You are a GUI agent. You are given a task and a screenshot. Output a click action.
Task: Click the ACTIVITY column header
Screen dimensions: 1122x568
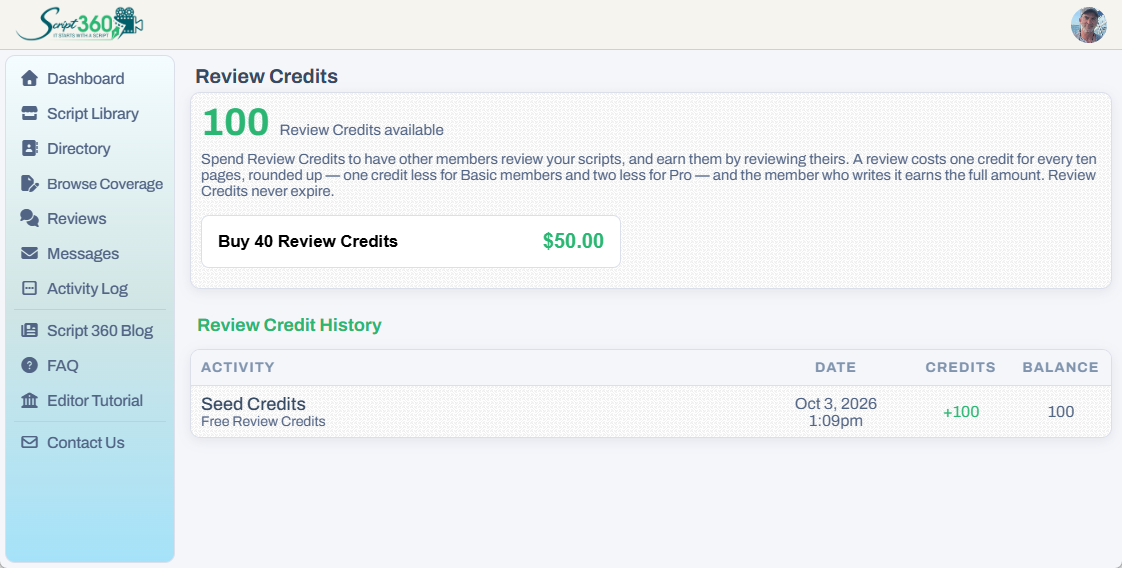coord(238,367)
